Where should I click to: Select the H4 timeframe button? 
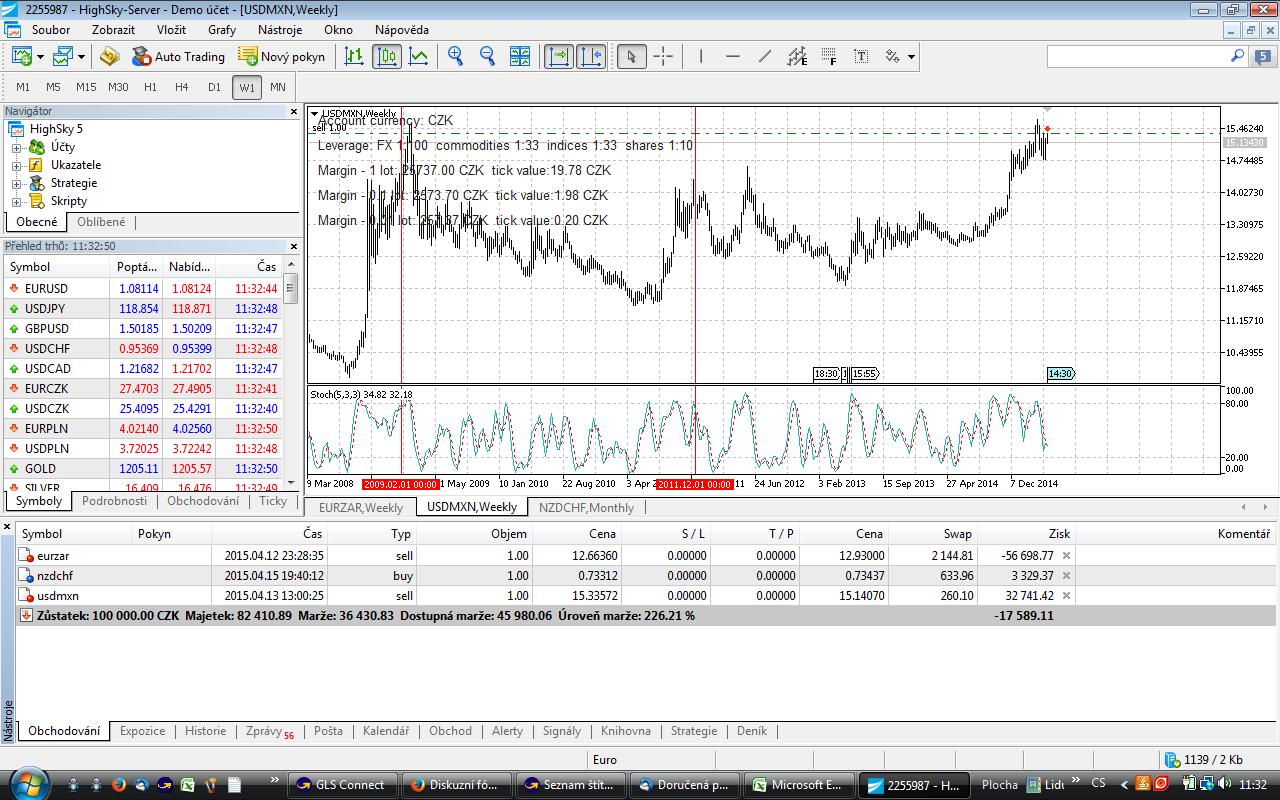click(x=182, y=87)
